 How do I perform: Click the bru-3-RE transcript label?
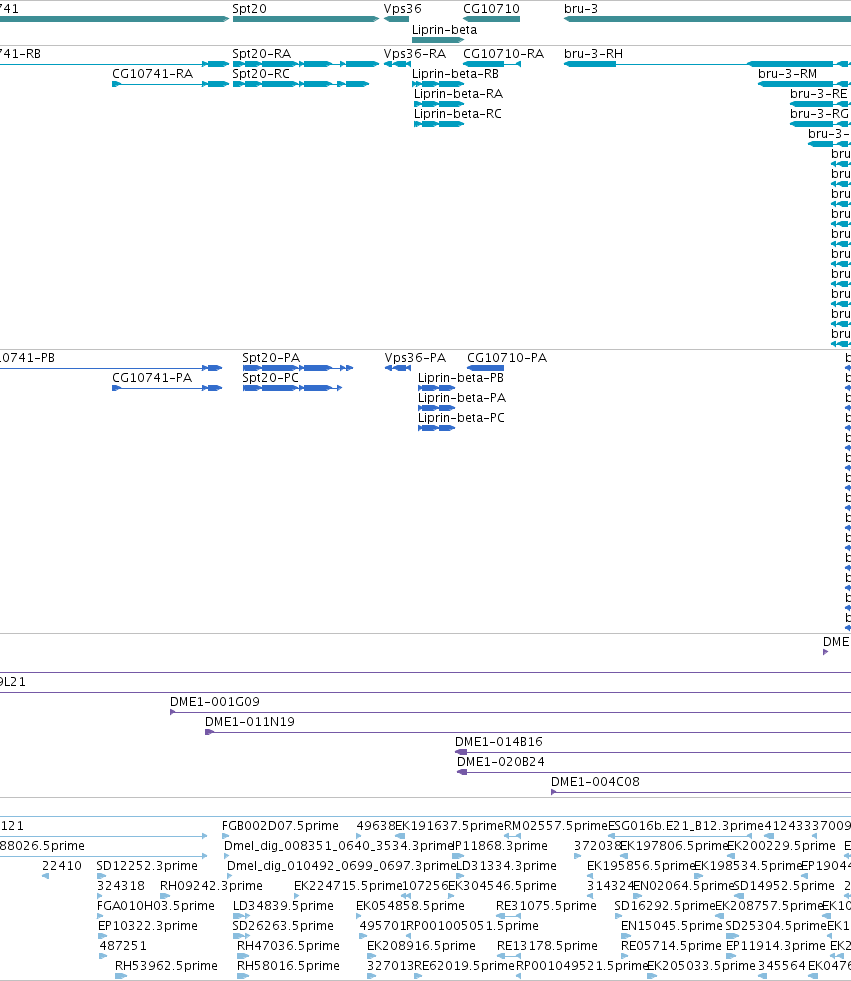tap(818, 94)
